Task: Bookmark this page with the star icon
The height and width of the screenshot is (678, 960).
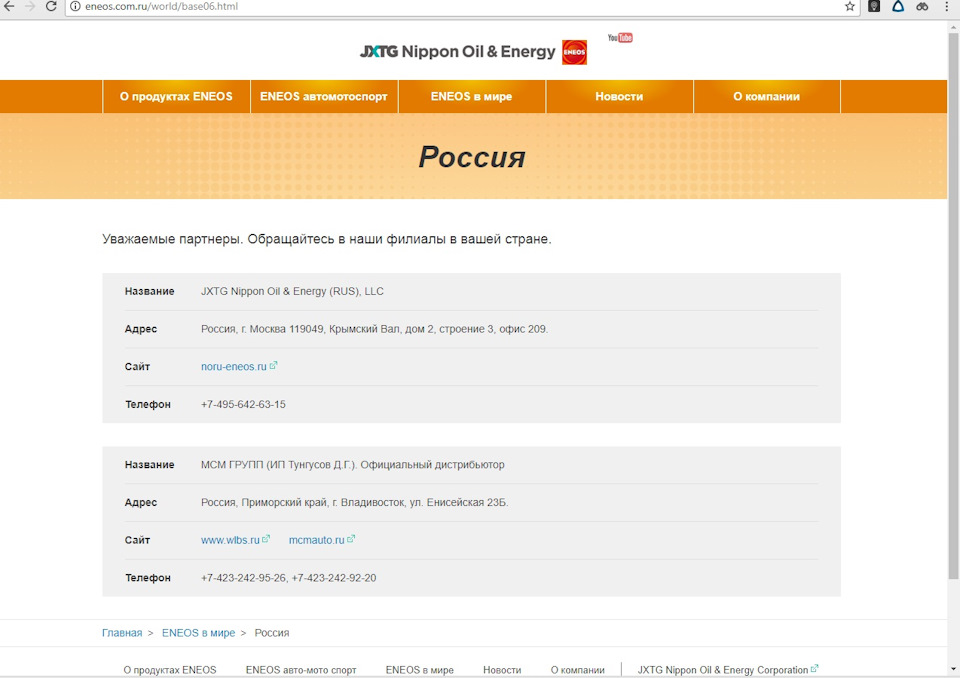Action: [850, 6]
